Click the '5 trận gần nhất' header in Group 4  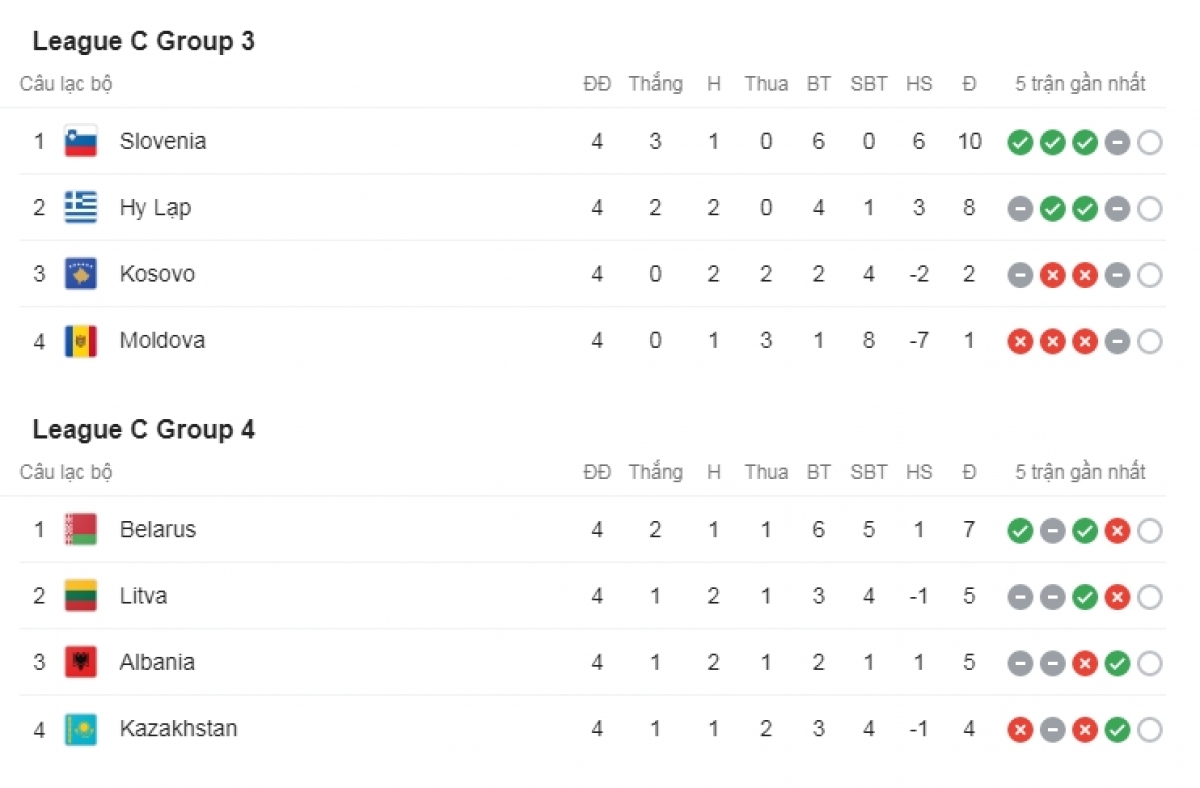1081,472
